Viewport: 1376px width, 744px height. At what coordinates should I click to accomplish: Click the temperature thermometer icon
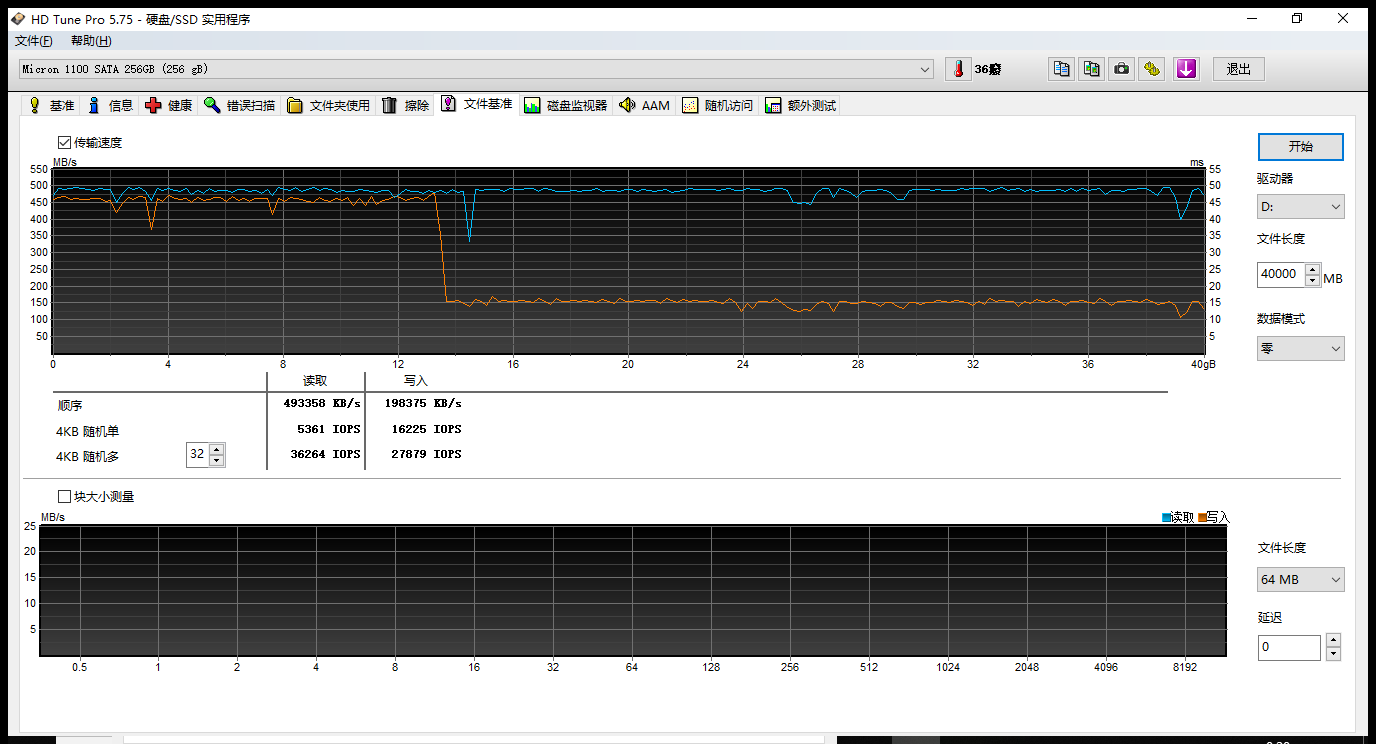[958, 69]
